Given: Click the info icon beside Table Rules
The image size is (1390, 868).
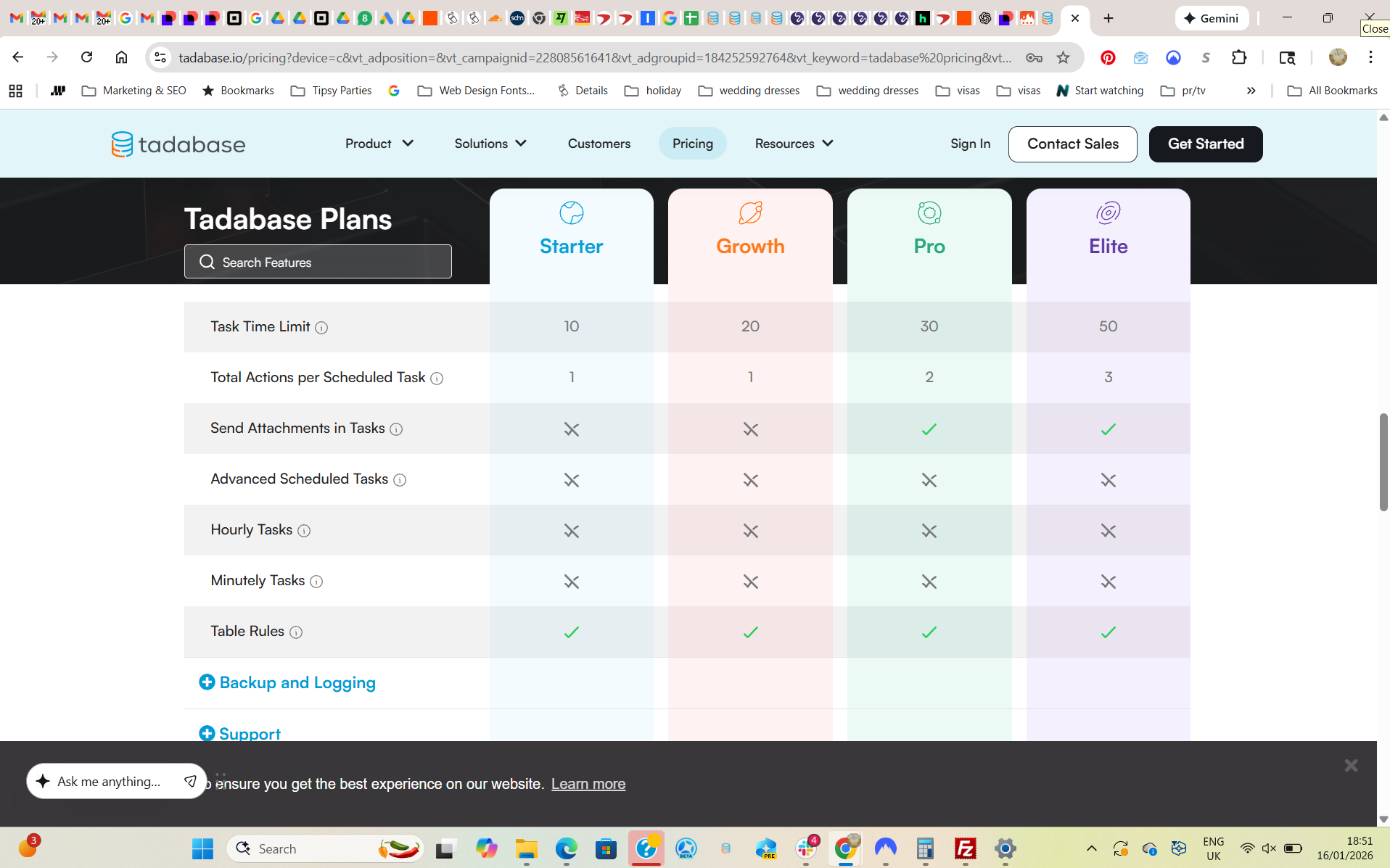Looking at the screenshot, I should [x=296, y=632].
